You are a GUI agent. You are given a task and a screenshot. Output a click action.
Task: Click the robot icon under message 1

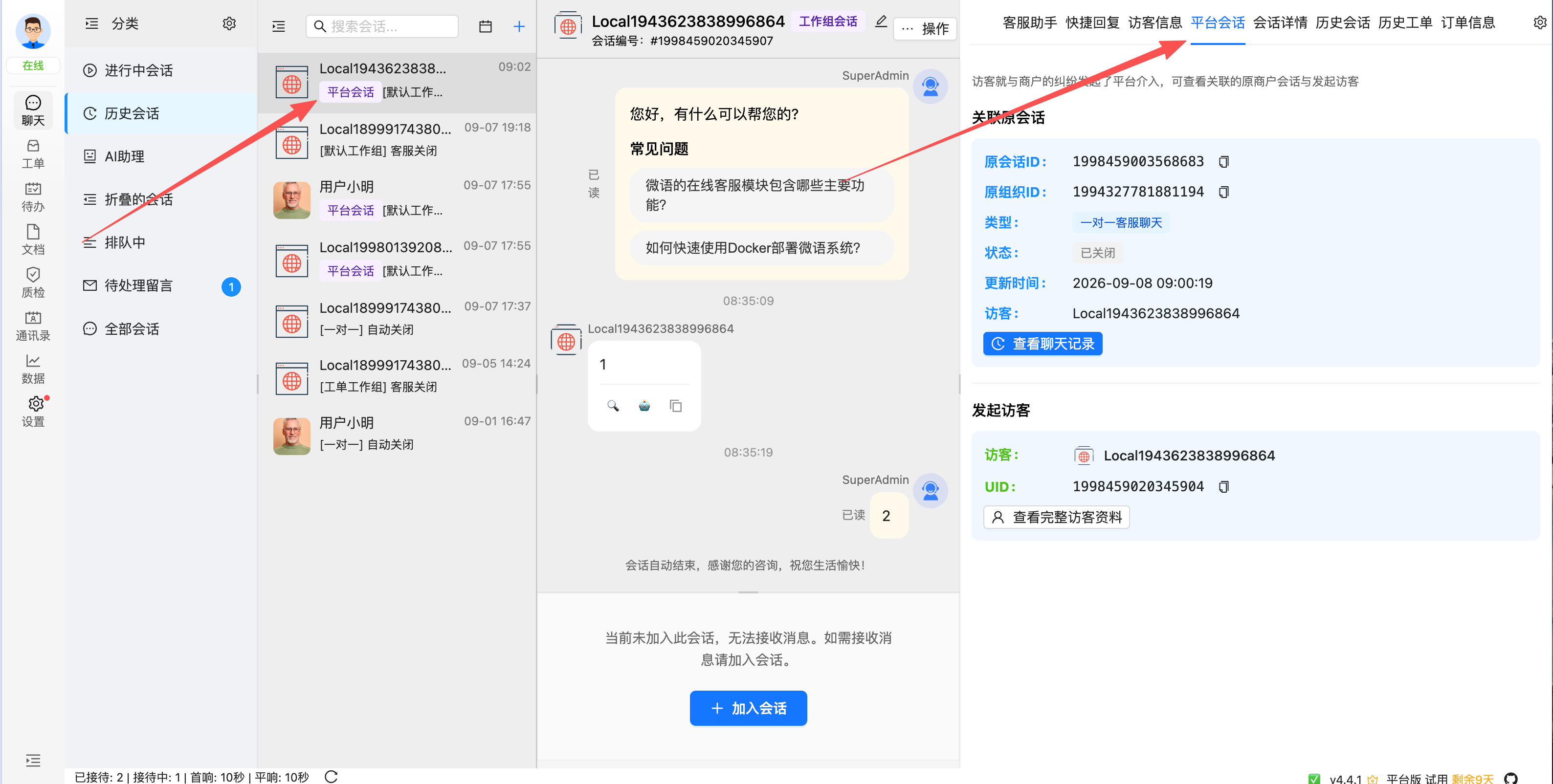click(x=644, y=406)
